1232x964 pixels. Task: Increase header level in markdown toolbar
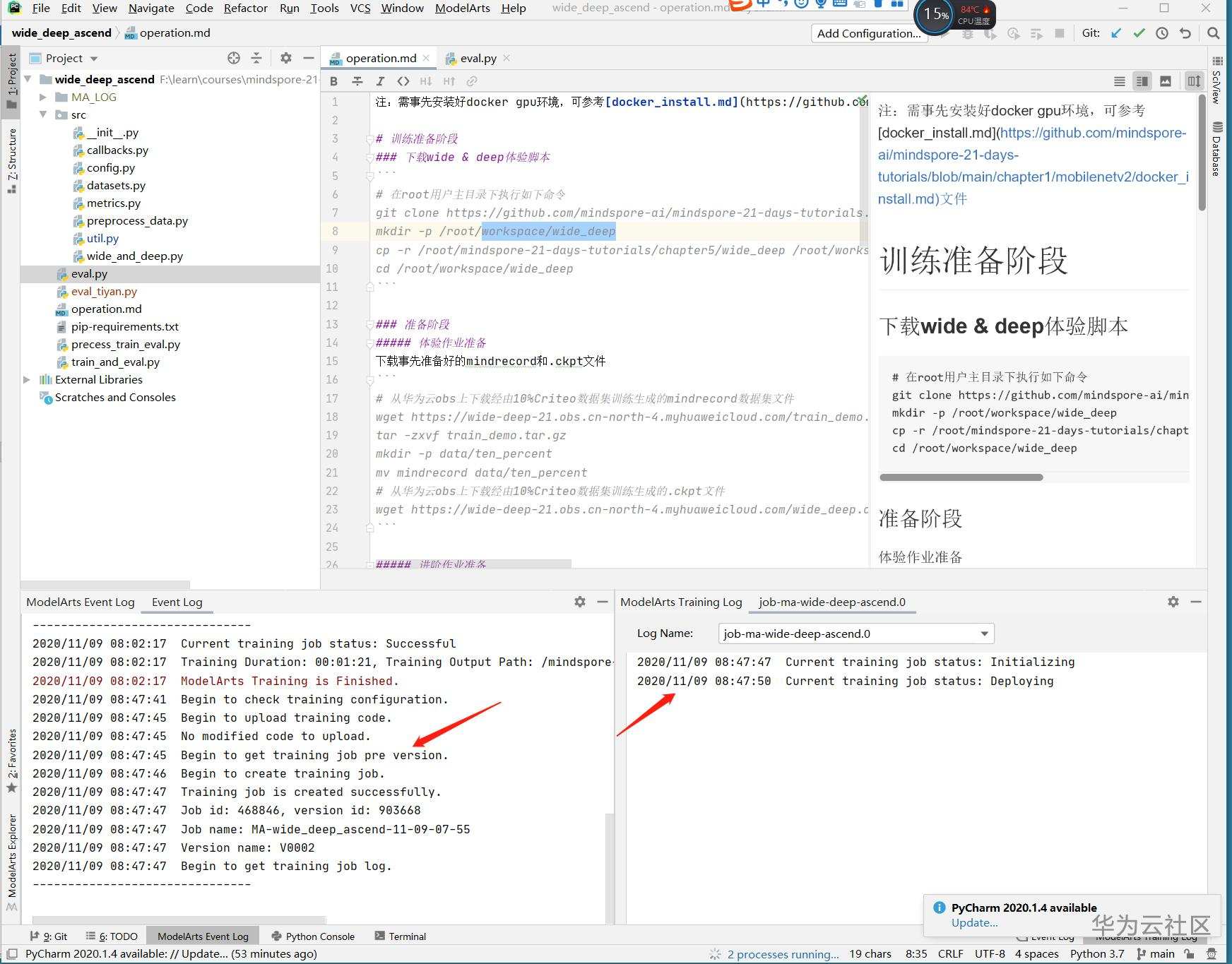pyautogui.click(x=449, y=81)
